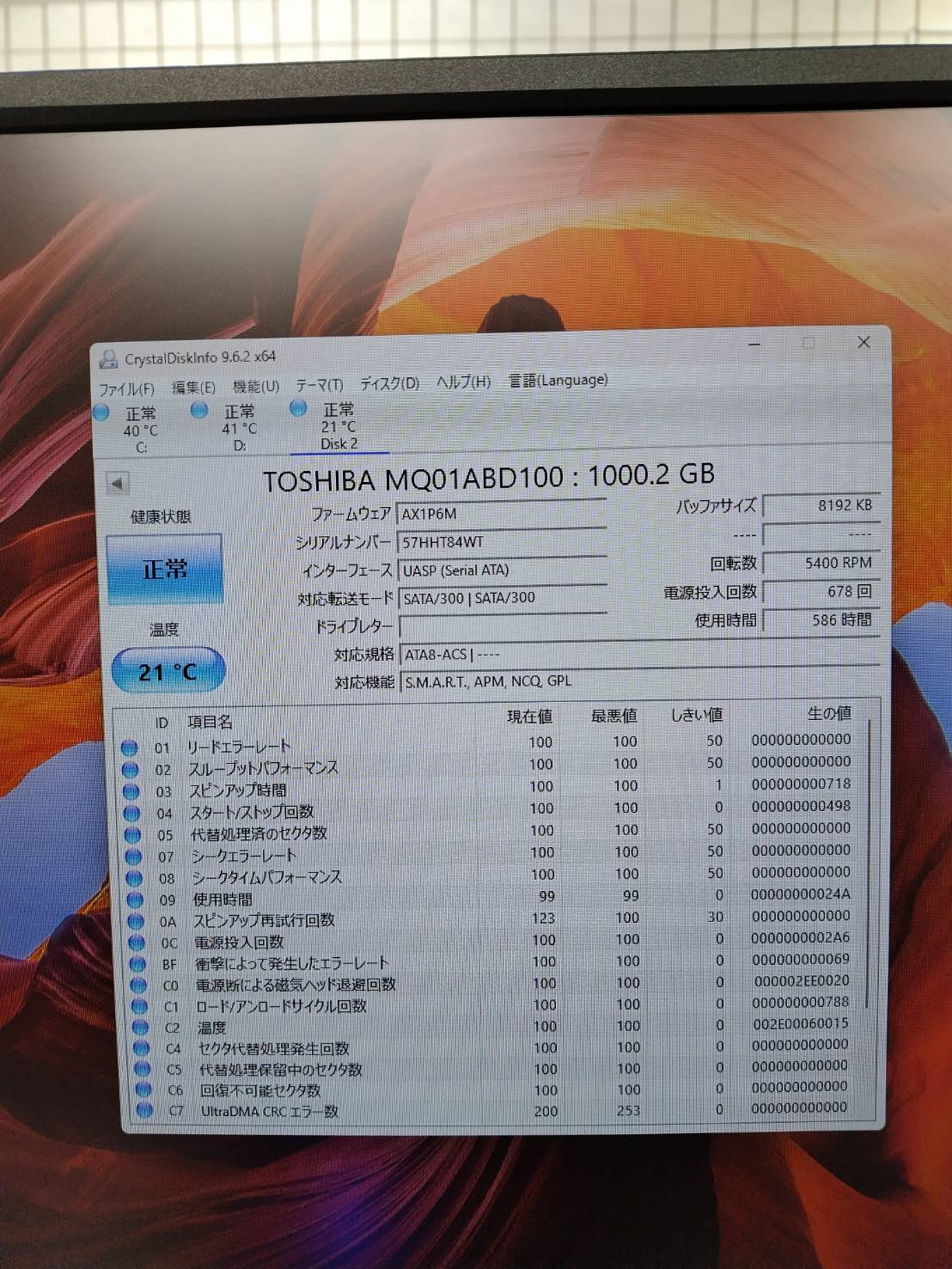Click the status dot for ID 02 スループットパフォーマンス
Screen dimensions: 952x1269
pyautogui.click(x=131, y=770)
